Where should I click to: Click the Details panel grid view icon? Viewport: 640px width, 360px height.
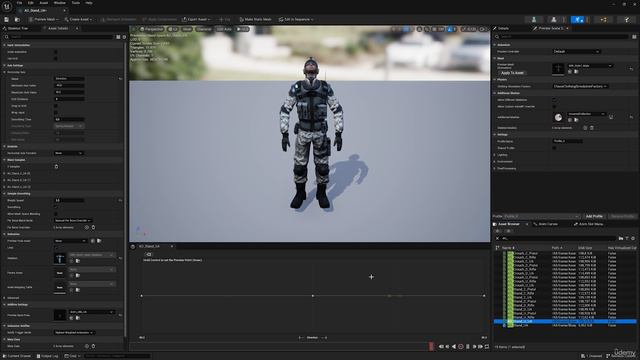coord(634,37)
